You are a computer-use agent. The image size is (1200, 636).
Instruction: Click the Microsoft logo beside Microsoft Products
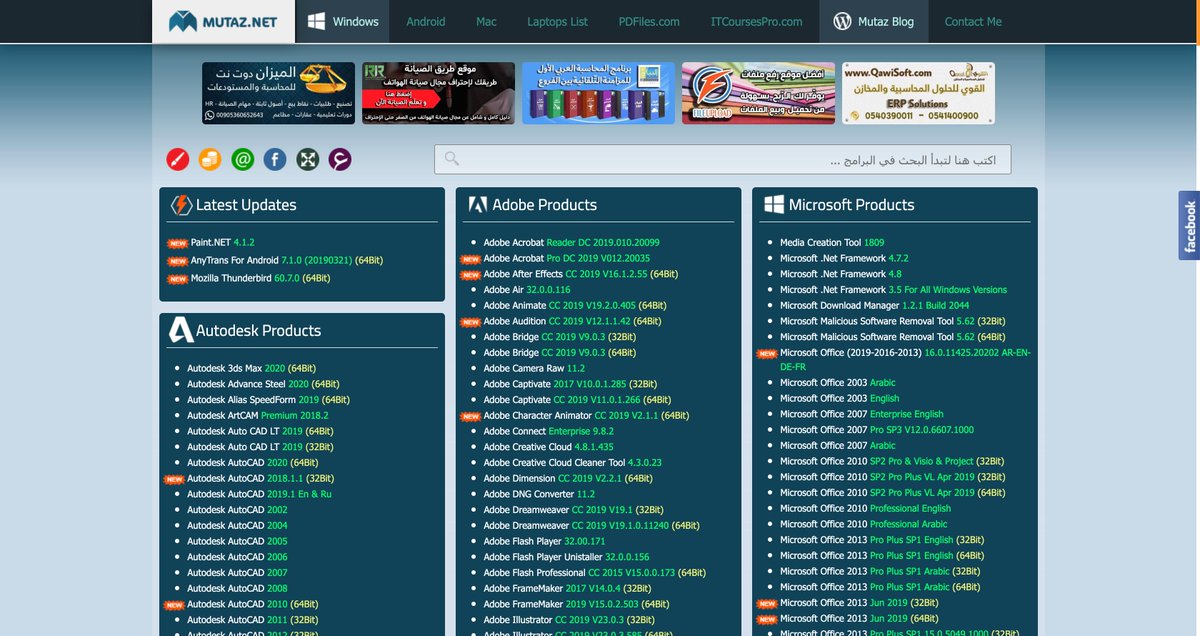[773, 205]
